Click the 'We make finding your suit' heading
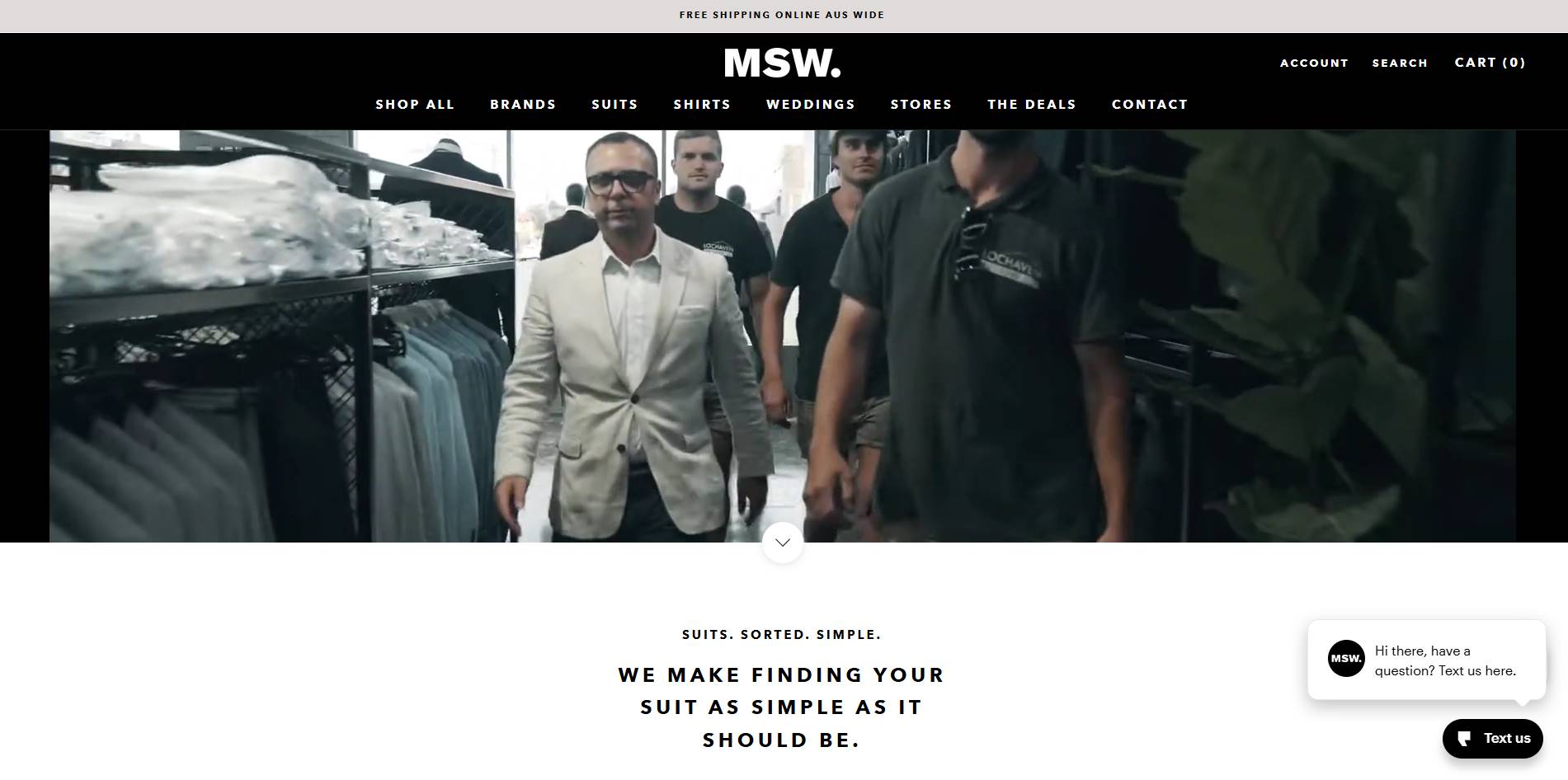Screen dimensions: 1568x780 pyautogui.click(x=782, y=707)
